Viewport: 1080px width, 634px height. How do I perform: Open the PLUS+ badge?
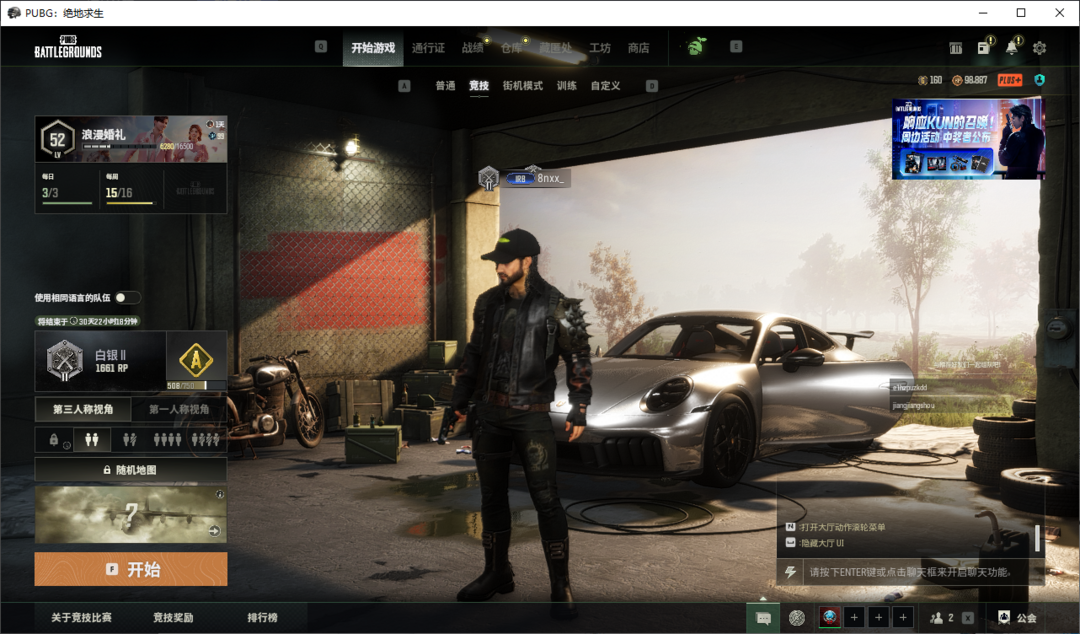pyautogui.click(x=1010, y=80)
